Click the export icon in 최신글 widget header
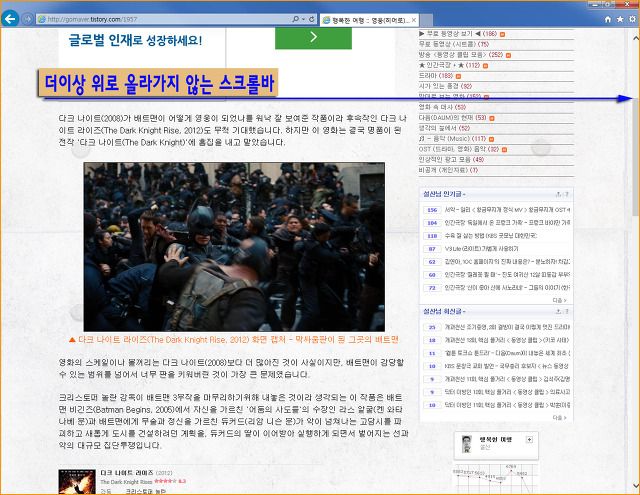Screen dimensions: 640x495 click(558, 312)
